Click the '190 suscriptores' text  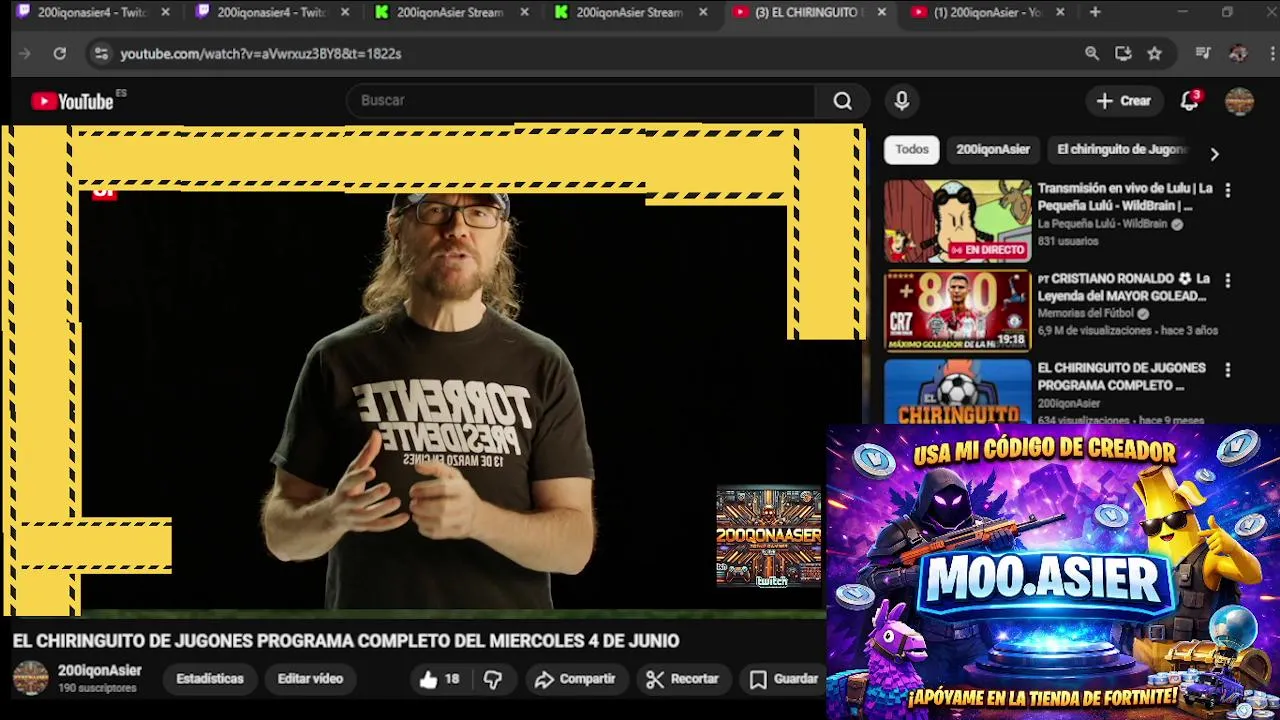pyautogui.click(x=97, y=689)
